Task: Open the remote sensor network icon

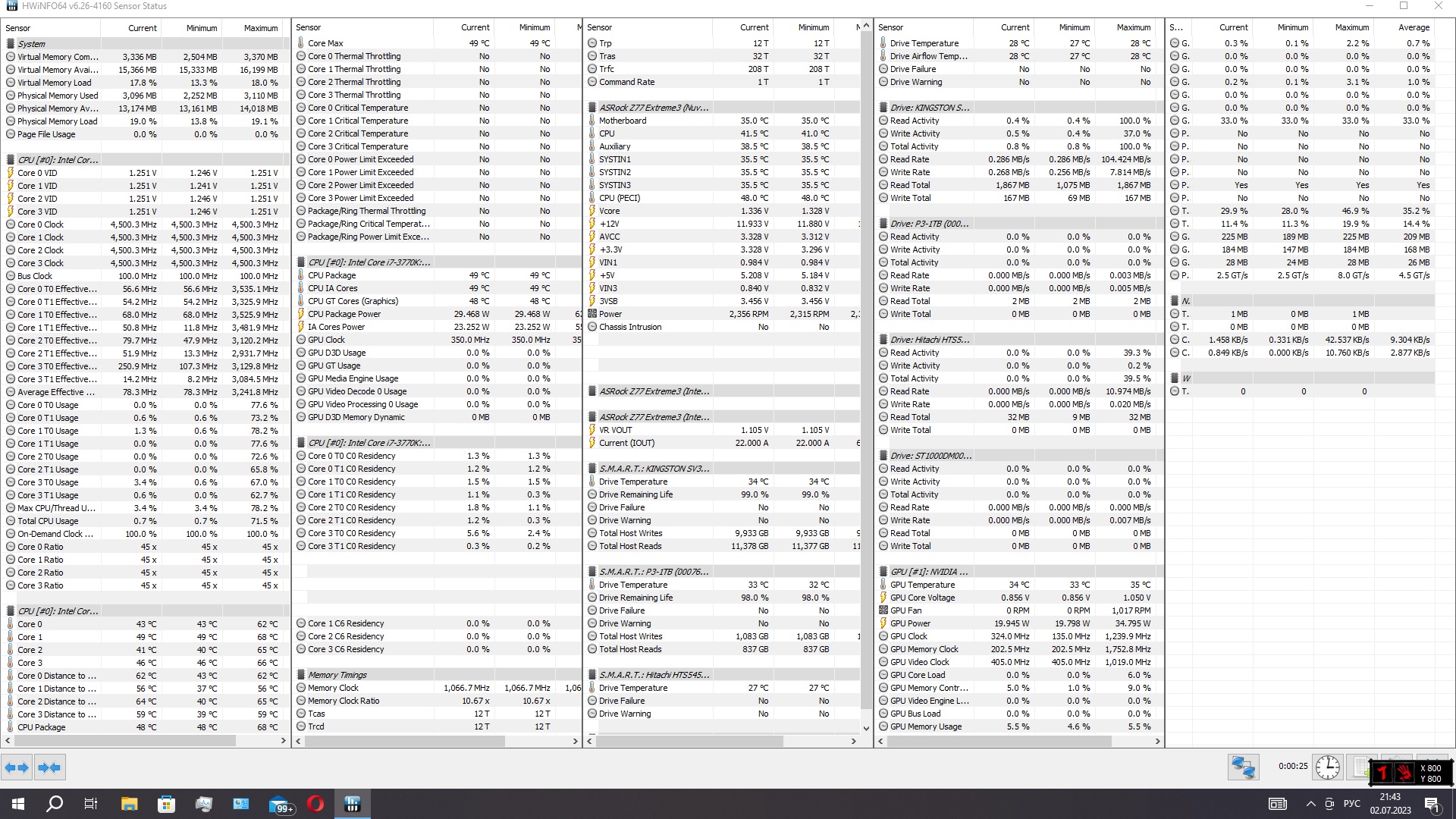Action: click(x=1243, y=767)
